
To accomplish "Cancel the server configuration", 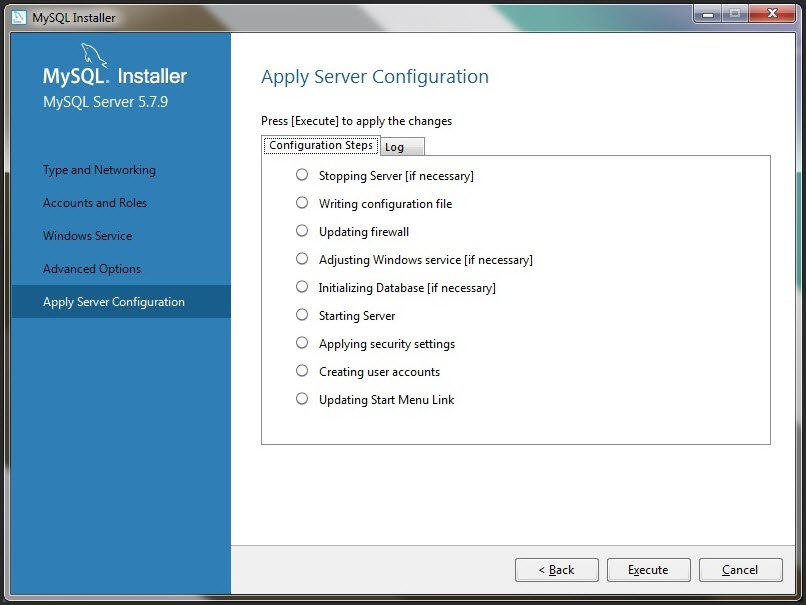I will coord(740,570).
